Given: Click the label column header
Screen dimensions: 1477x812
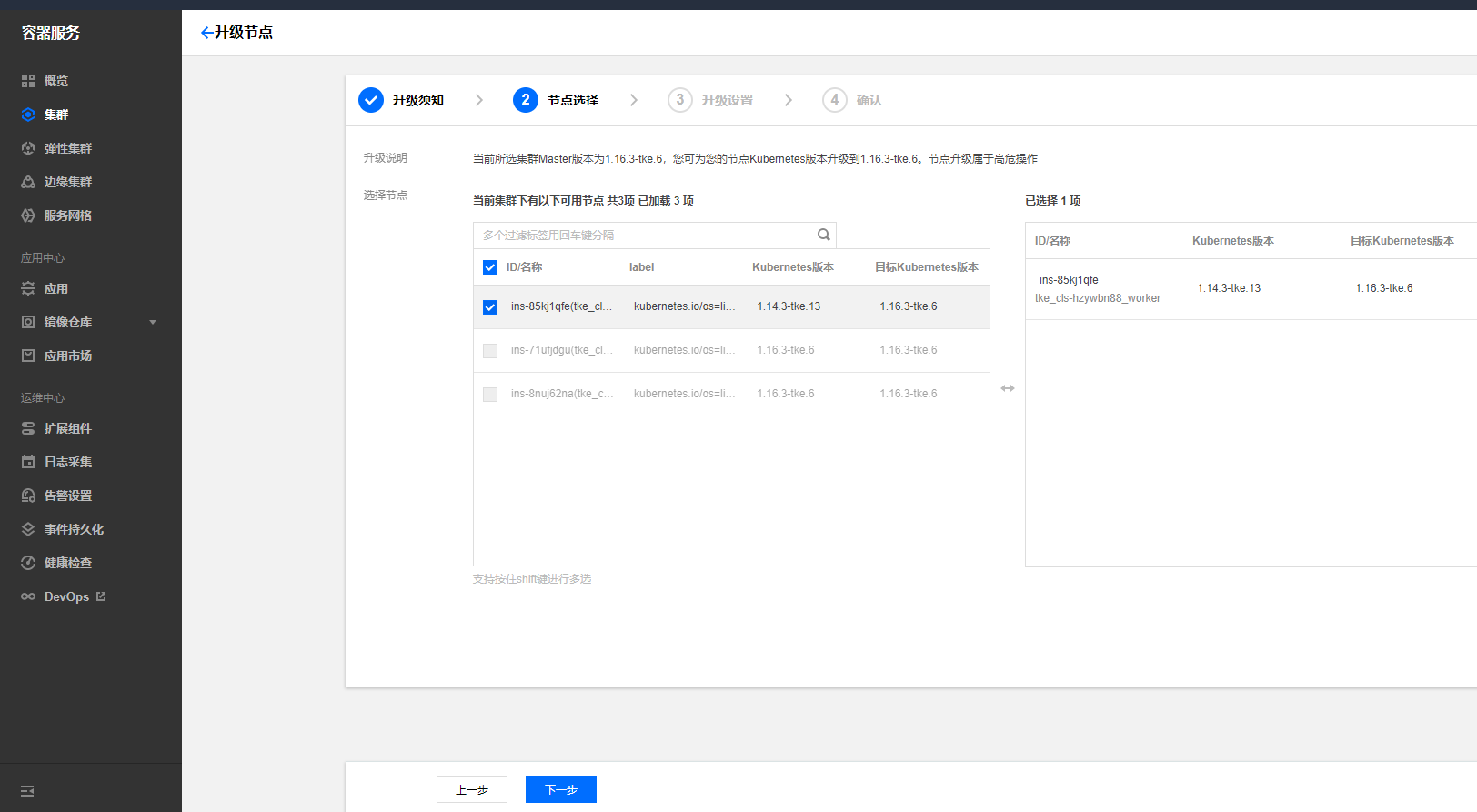Looking at the screenshot, I should pyautogui.click(x=641, y=267).
